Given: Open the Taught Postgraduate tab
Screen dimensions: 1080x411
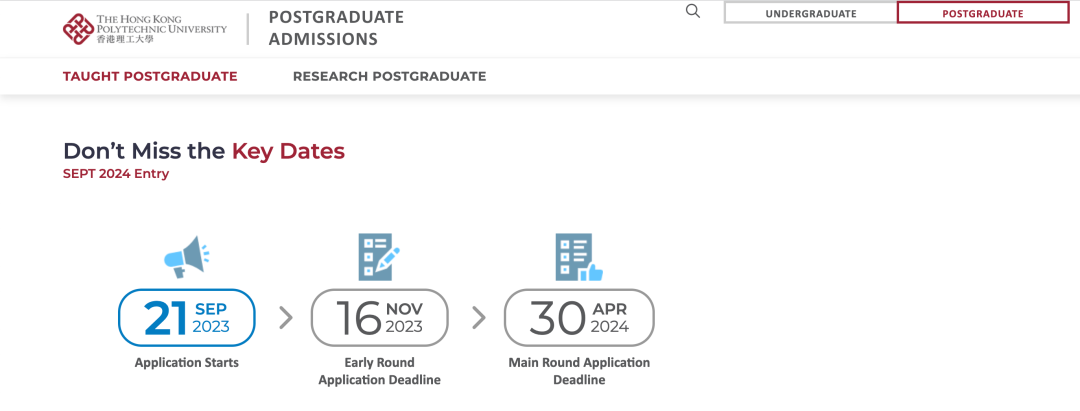Looking at the screenshot, I should (150, 76).
